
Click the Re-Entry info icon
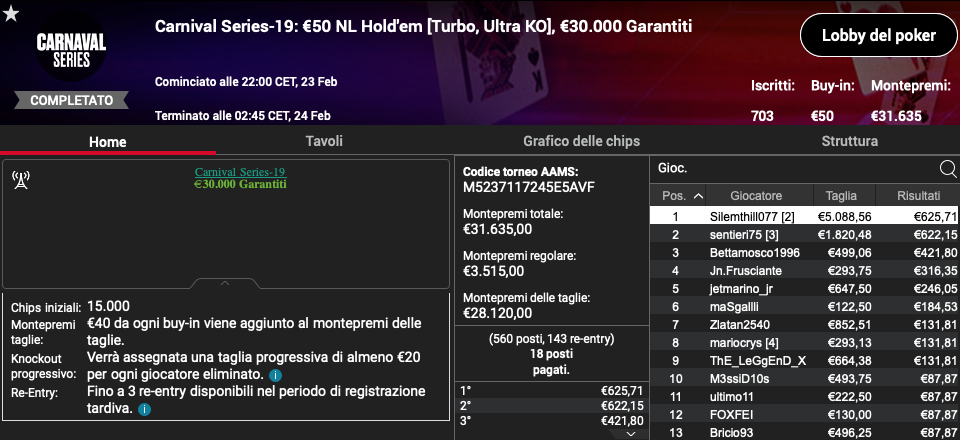pyautogui.click(x=144, y=409)
